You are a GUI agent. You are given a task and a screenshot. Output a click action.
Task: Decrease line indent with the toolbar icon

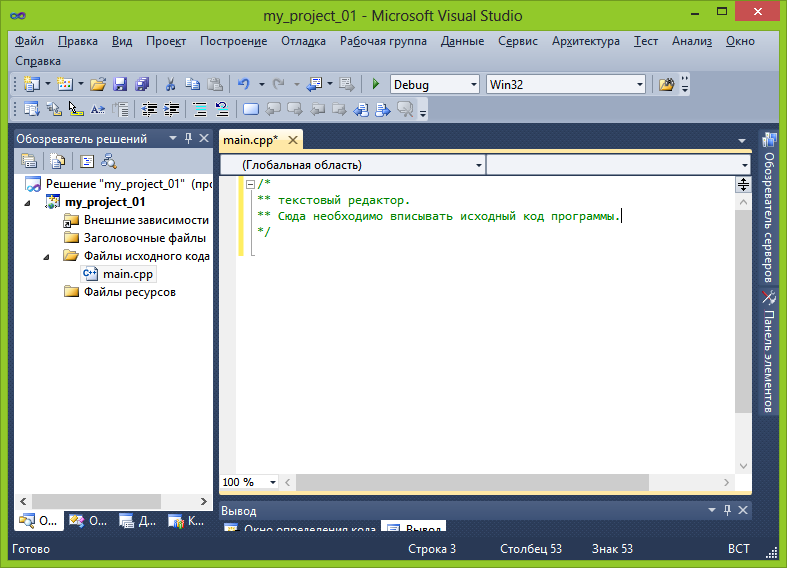click(149, 109)
